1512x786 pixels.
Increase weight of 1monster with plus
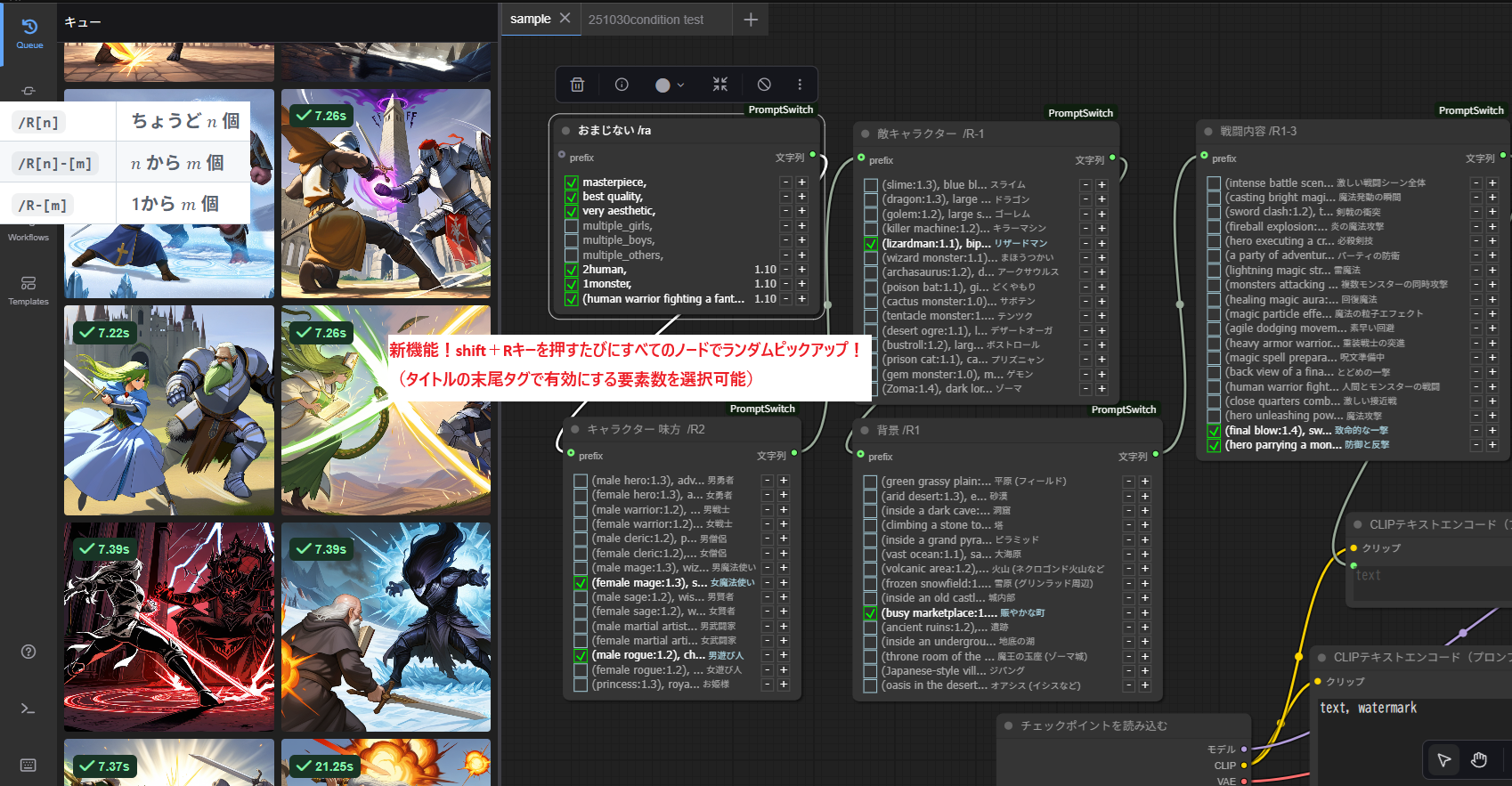[801, 284]
